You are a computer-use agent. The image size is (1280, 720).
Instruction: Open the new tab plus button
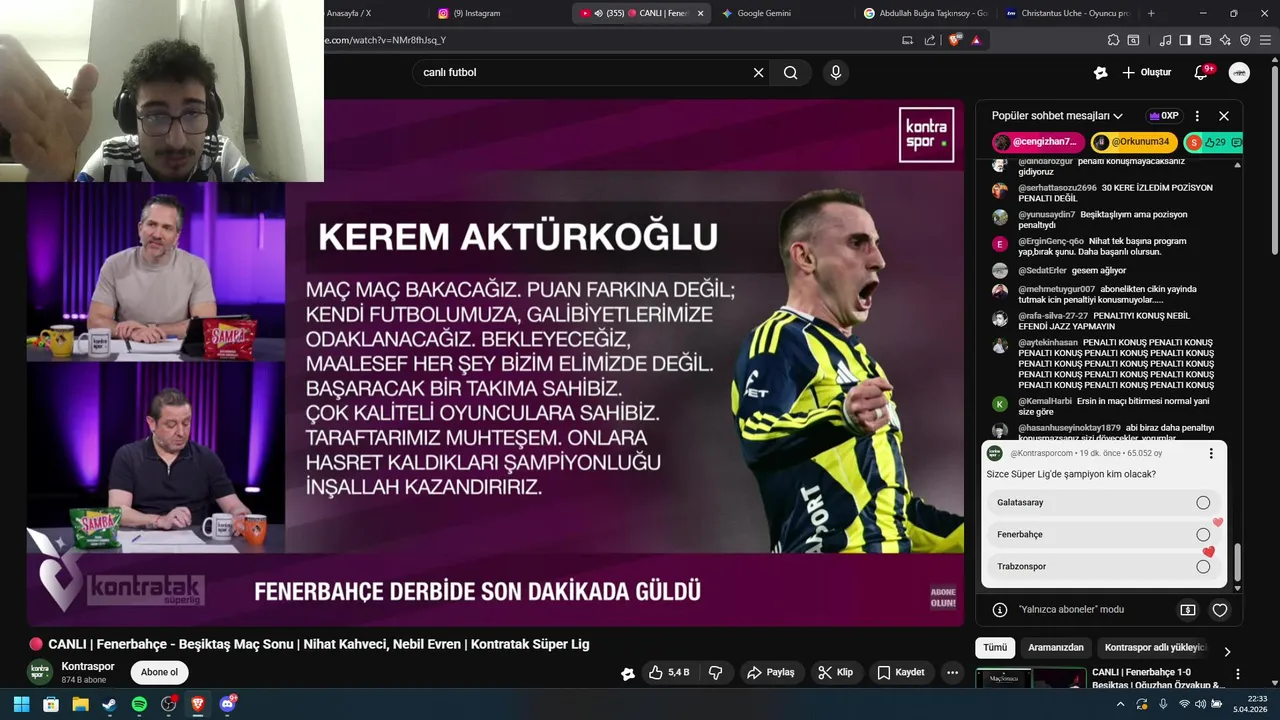pos(1151,13)
